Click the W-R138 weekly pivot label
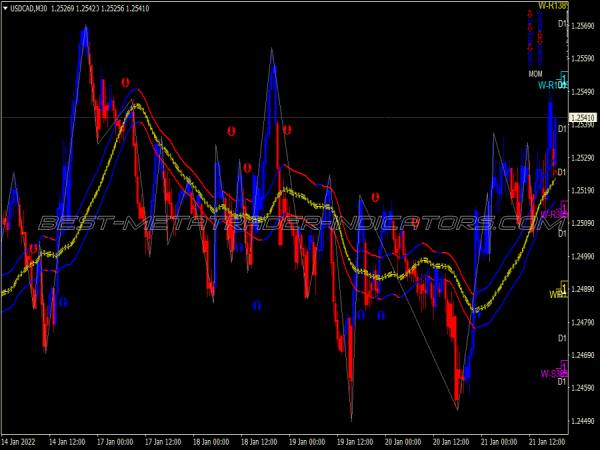 pyautogui.click(x=553, y=5)
